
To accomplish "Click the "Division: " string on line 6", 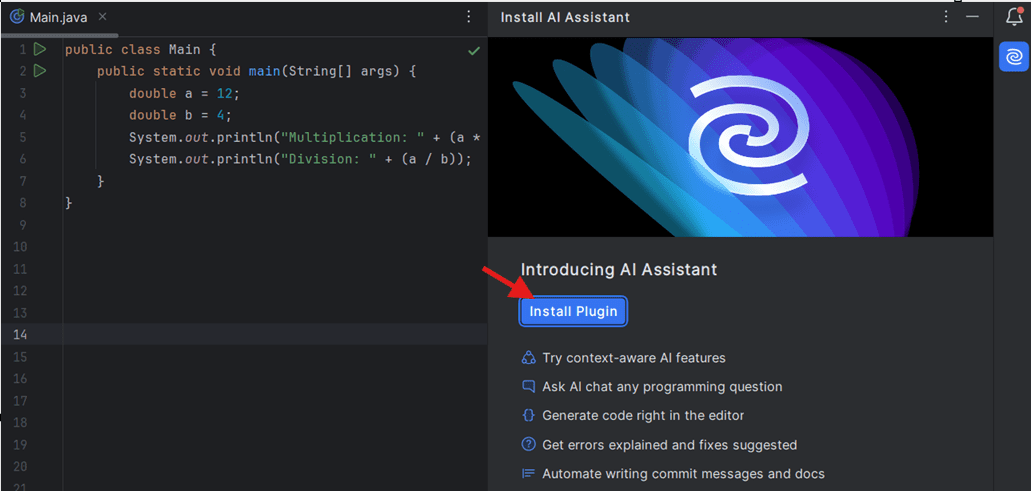I will tap(320, 159).
